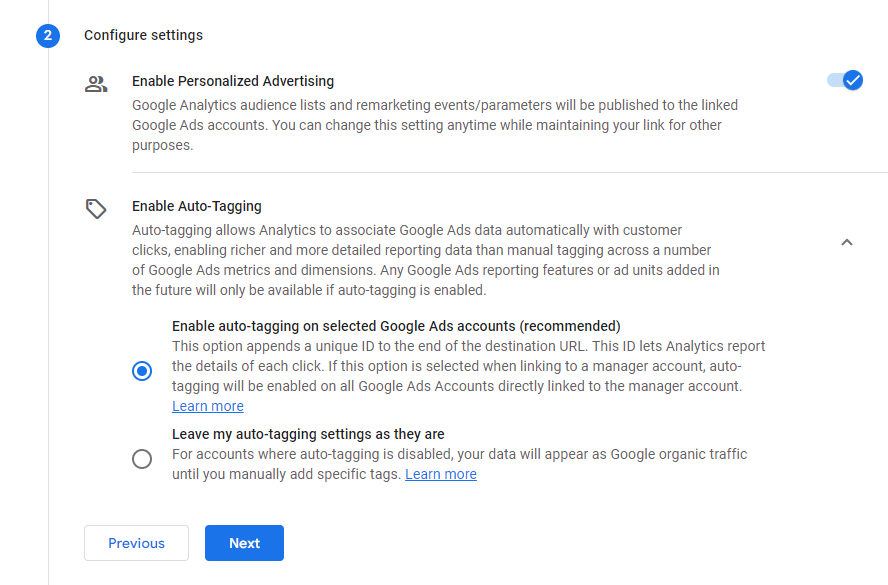Click the Enable Auto-Tagging heading
Image resolution: width=888 pixels, height=585 pixels.
click(197, 206)
